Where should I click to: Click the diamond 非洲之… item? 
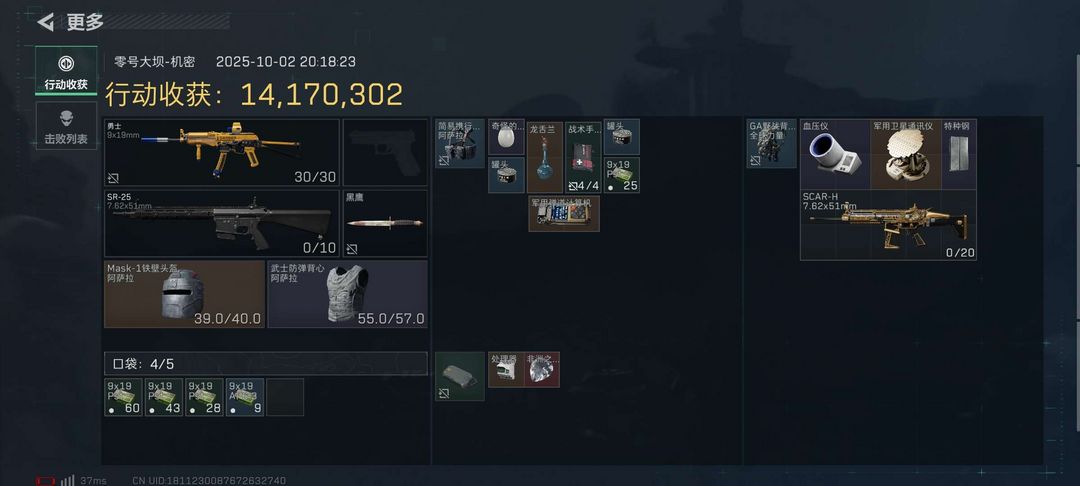[x=542, y=370]
